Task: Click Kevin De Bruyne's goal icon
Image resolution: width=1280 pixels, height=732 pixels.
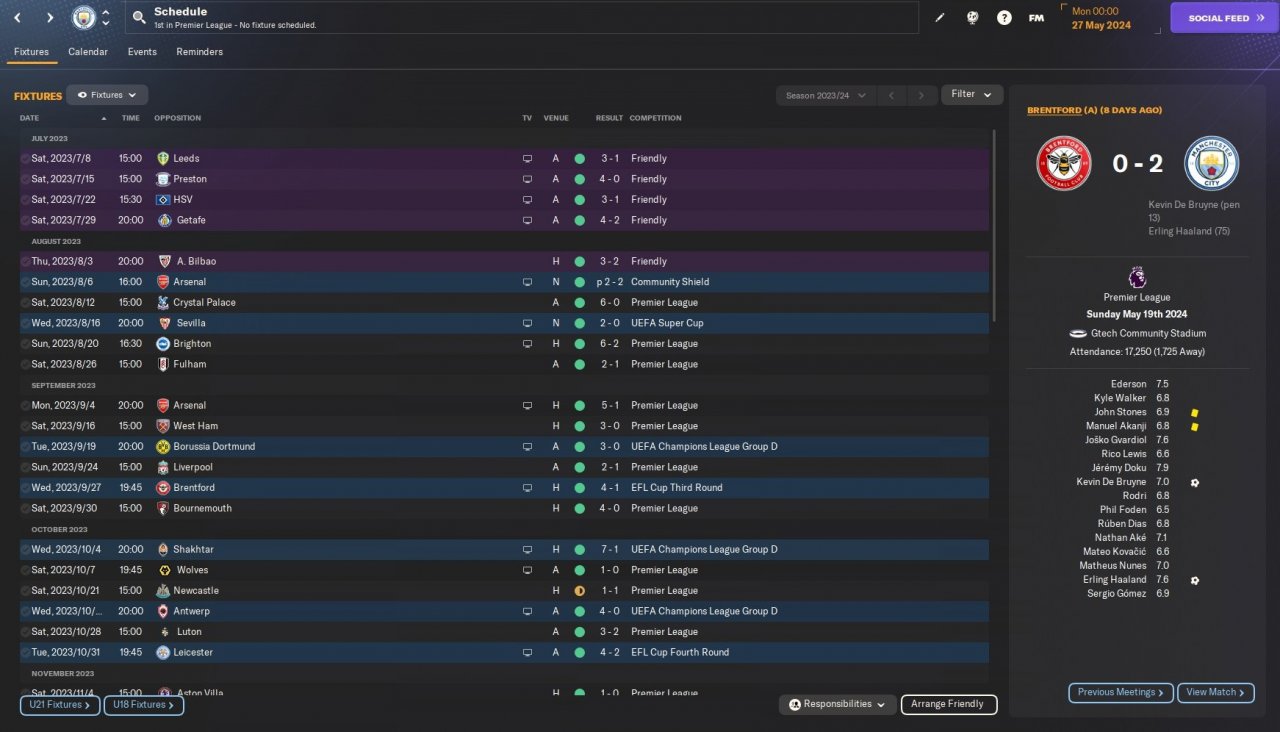Action: pyautogui.click(x=1194, y=482)
